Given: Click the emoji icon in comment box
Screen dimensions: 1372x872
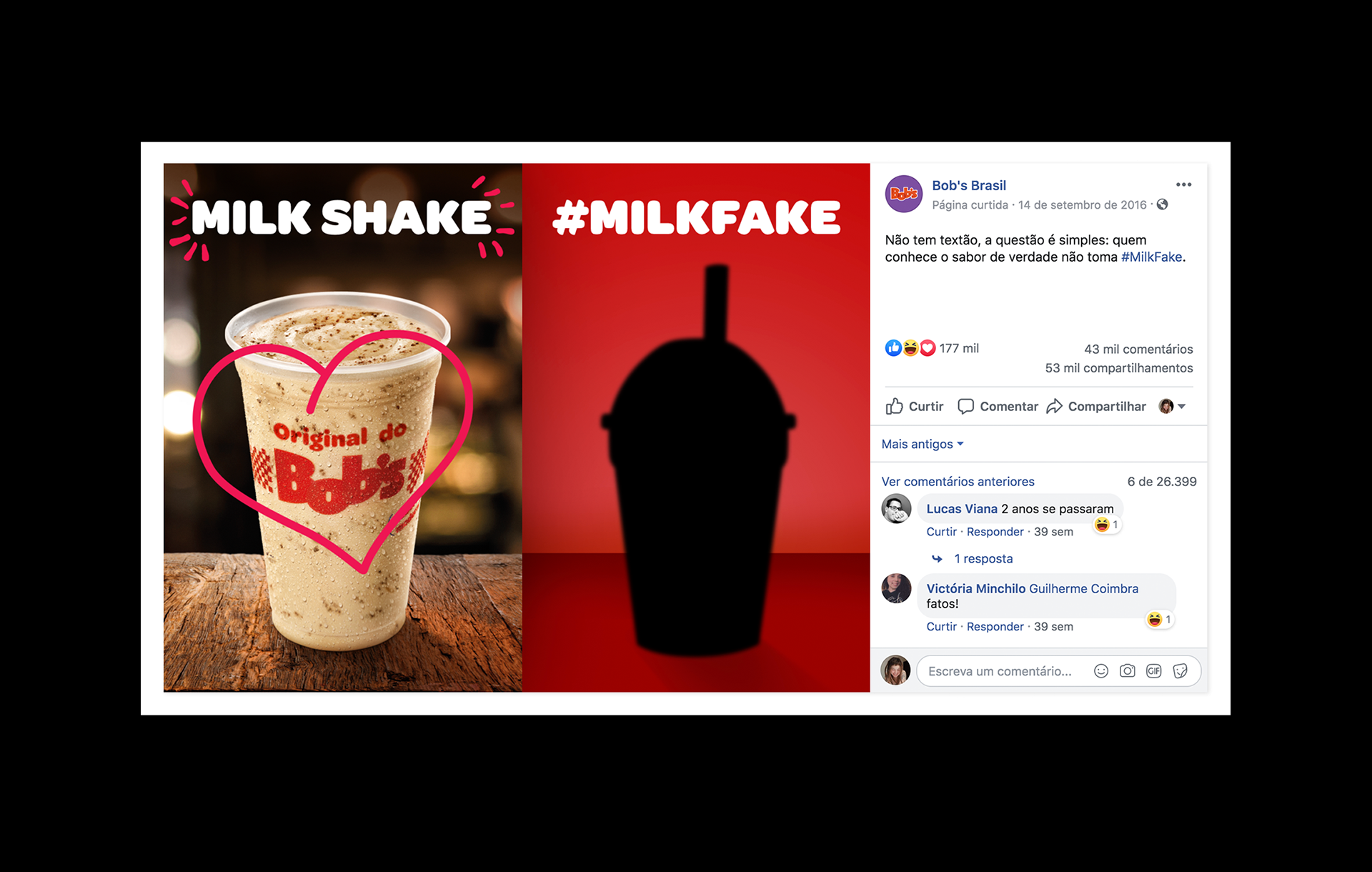Looking at the screenshot, I should [x=1101, y=670].
